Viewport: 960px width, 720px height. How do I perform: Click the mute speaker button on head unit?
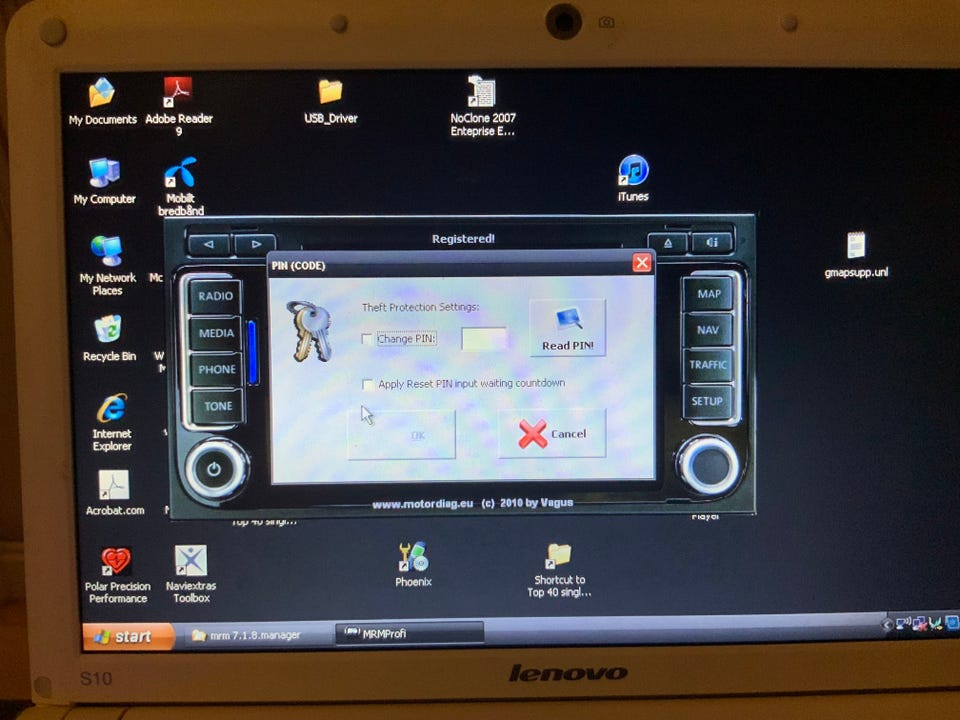[x=712, y=242]
